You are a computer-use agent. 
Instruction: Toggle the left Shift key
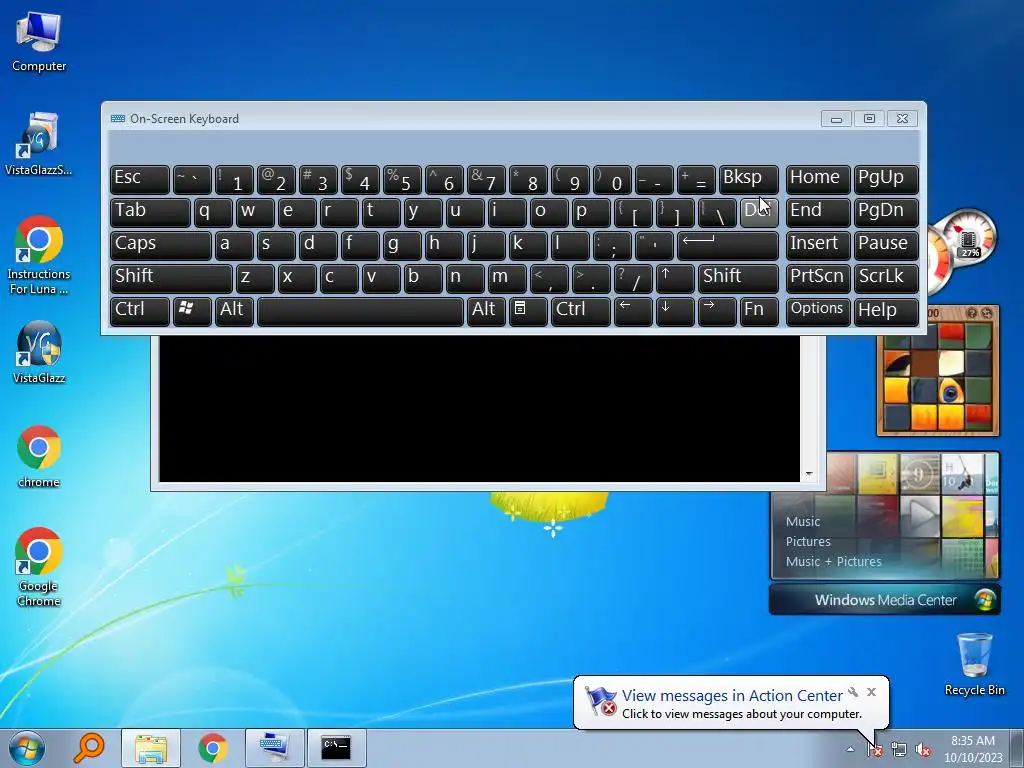click(x=171, y=278)
